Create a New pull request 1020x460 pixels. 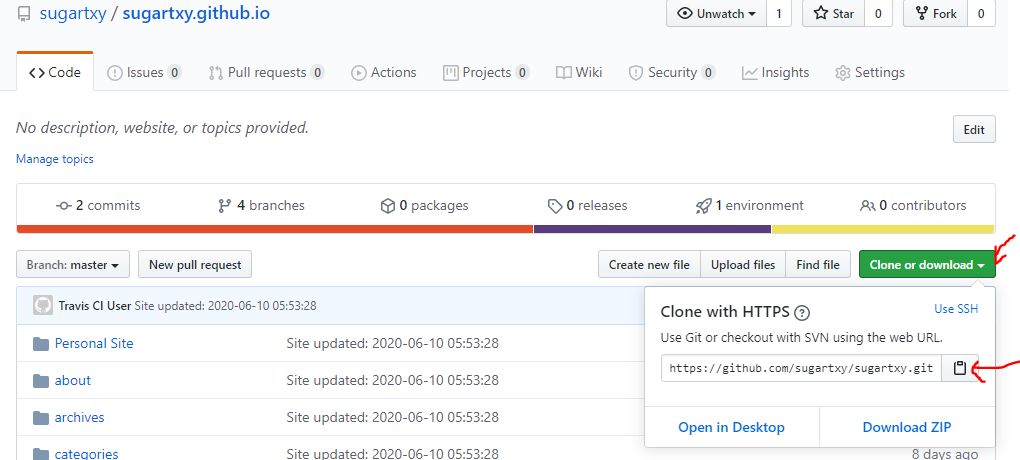click(195, 265)
